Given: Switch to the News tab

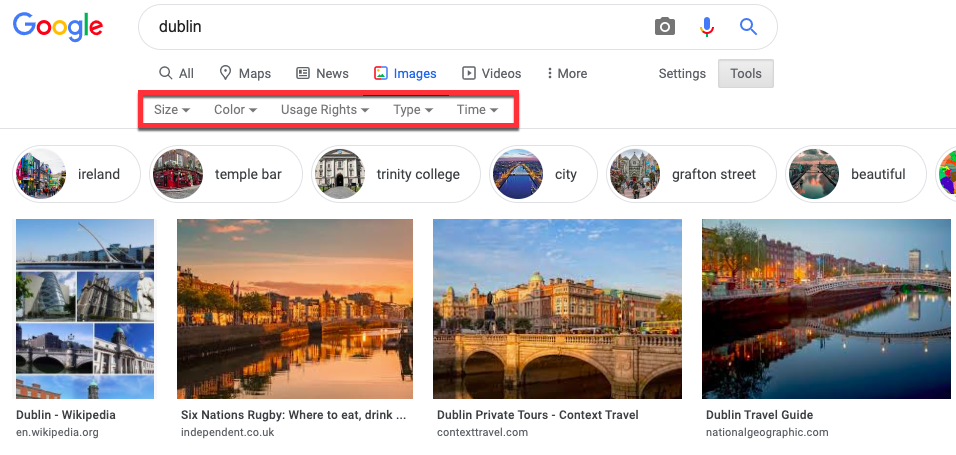Looking at the screenshot, I should tap(323, 74).
